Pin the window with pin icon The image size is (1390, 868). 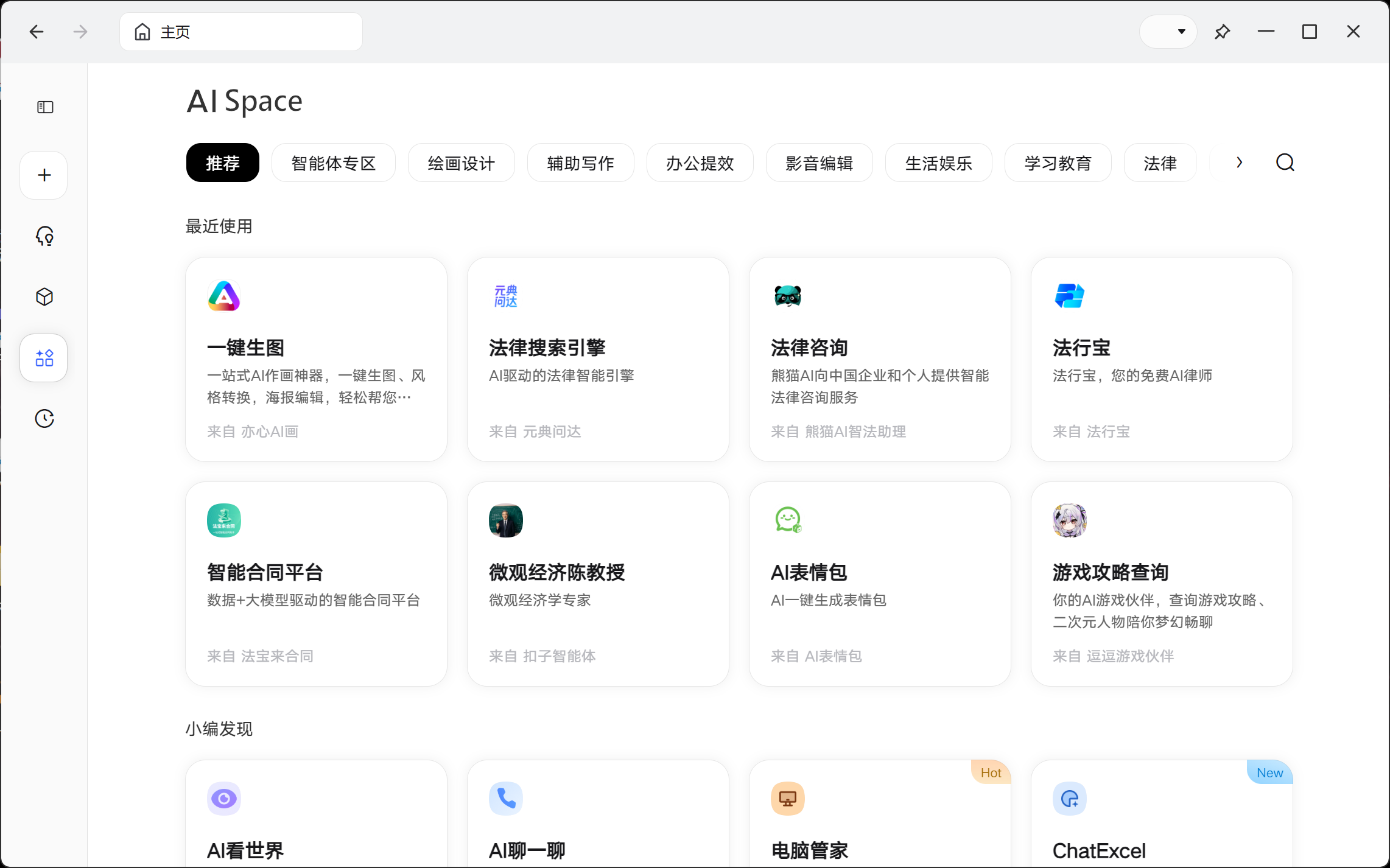point(1222,32)
